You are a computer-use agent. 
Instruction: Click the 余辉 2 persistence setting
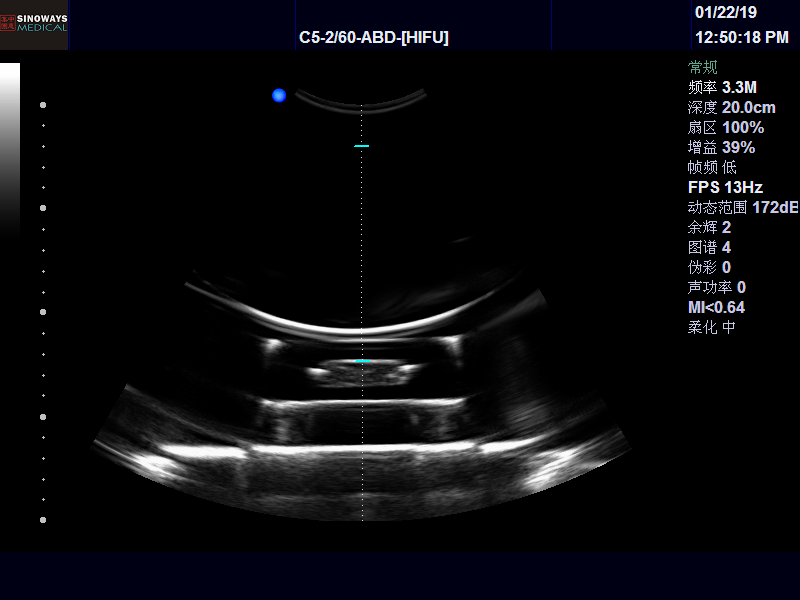point(709,227)
